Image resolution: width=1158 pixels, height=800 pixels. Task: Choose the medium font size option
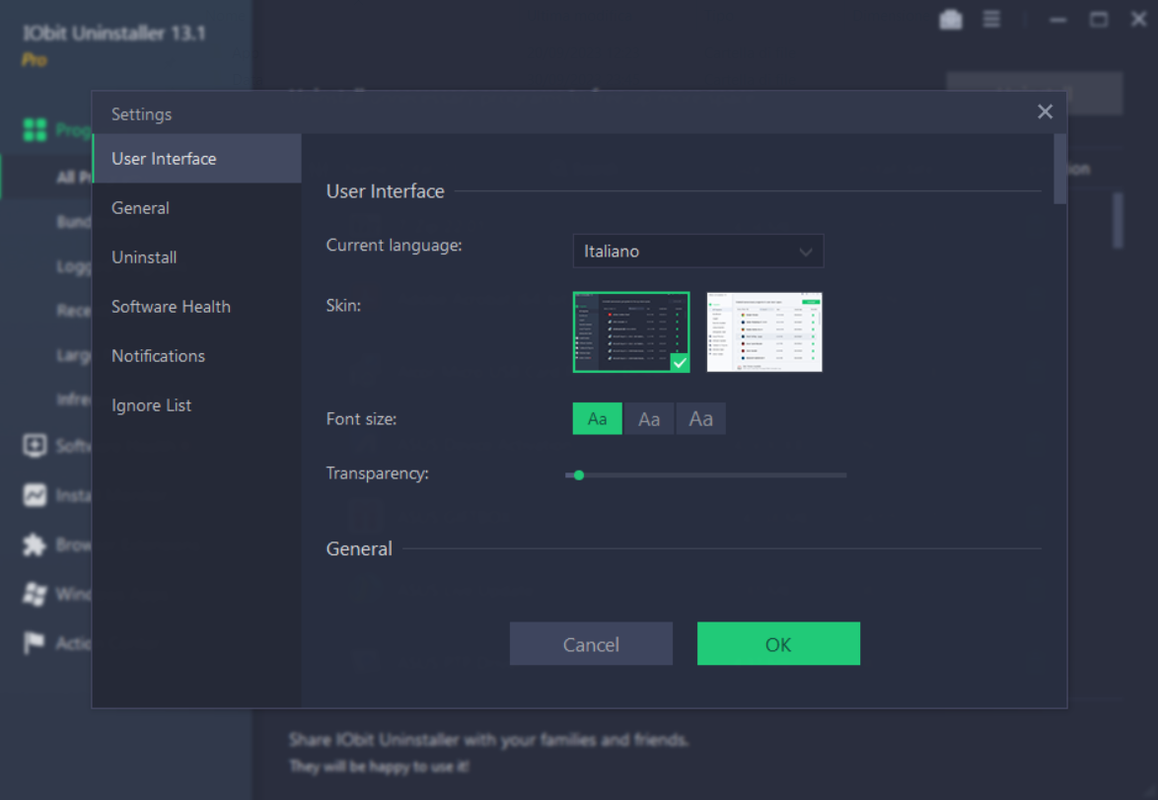649,419
